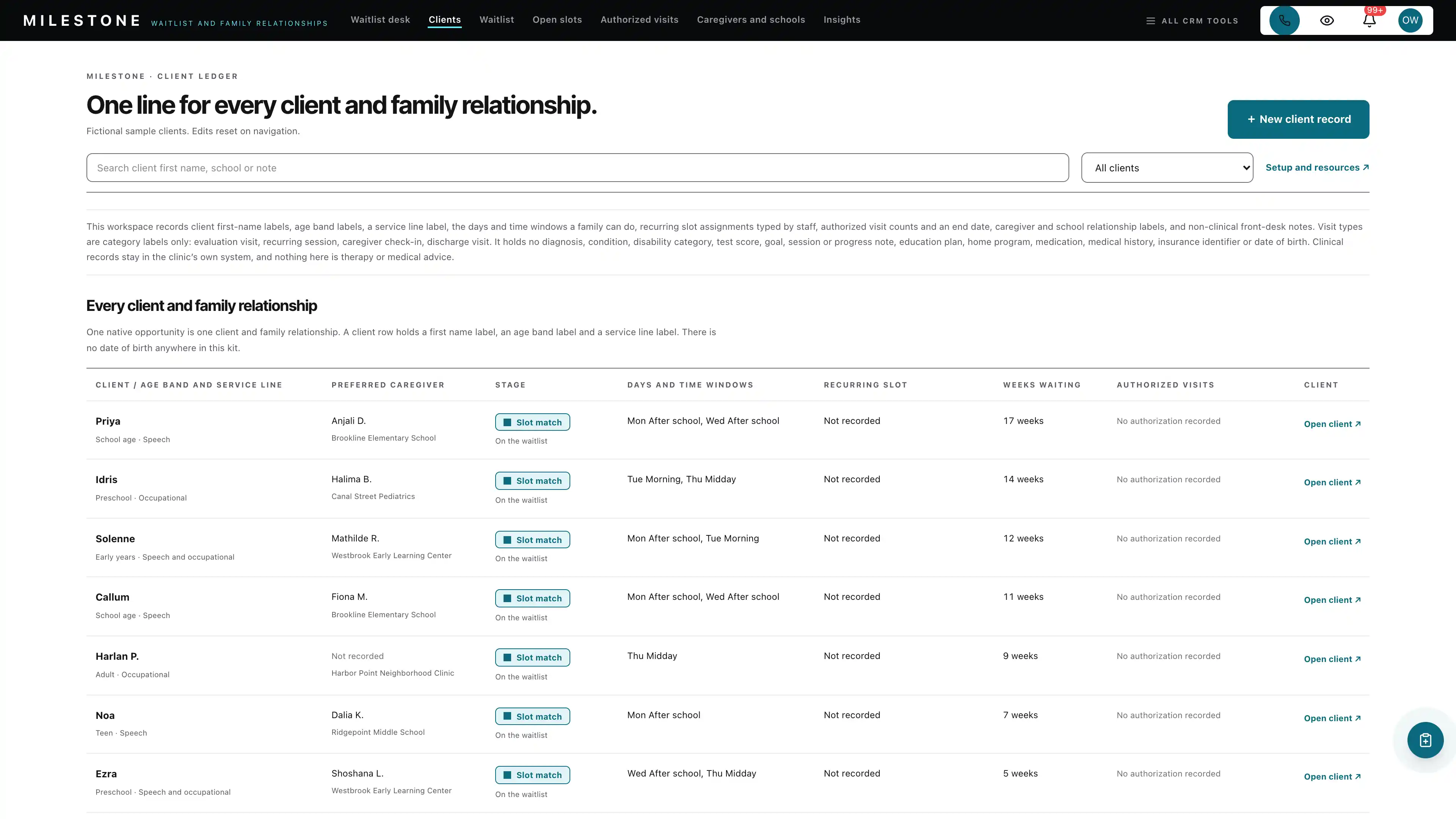Image resolution: width=1456 pixels, height=819 pixels.
Task: Select the client name Solenne
Action: (115, 539)
